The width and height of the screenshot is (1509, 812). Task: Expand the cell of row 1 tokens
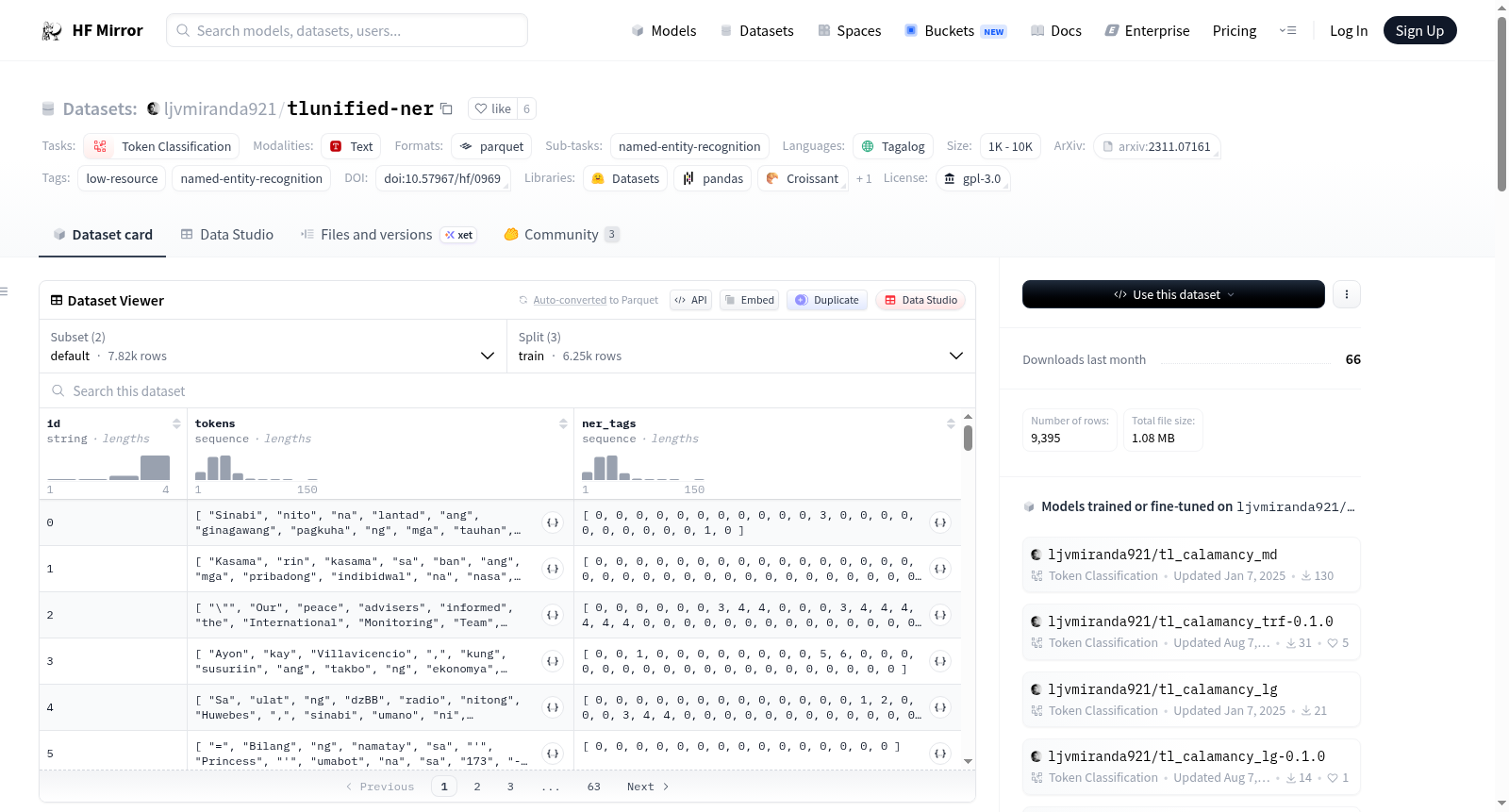click(x=553, y=569)
